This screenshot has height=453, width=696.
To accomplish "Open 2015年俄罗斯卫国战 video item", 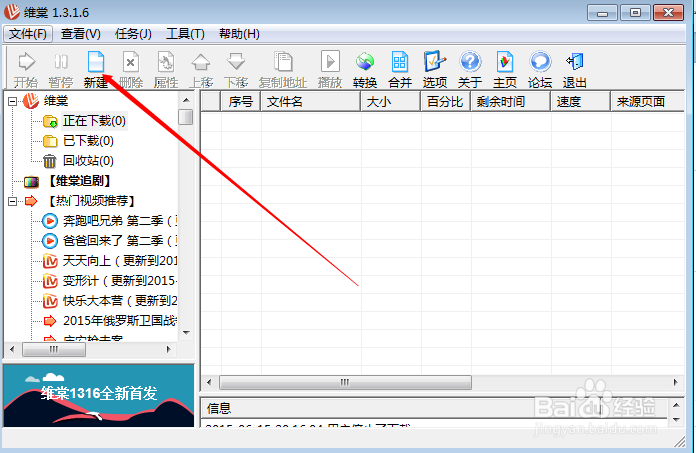I will click(x=120, y=321).
